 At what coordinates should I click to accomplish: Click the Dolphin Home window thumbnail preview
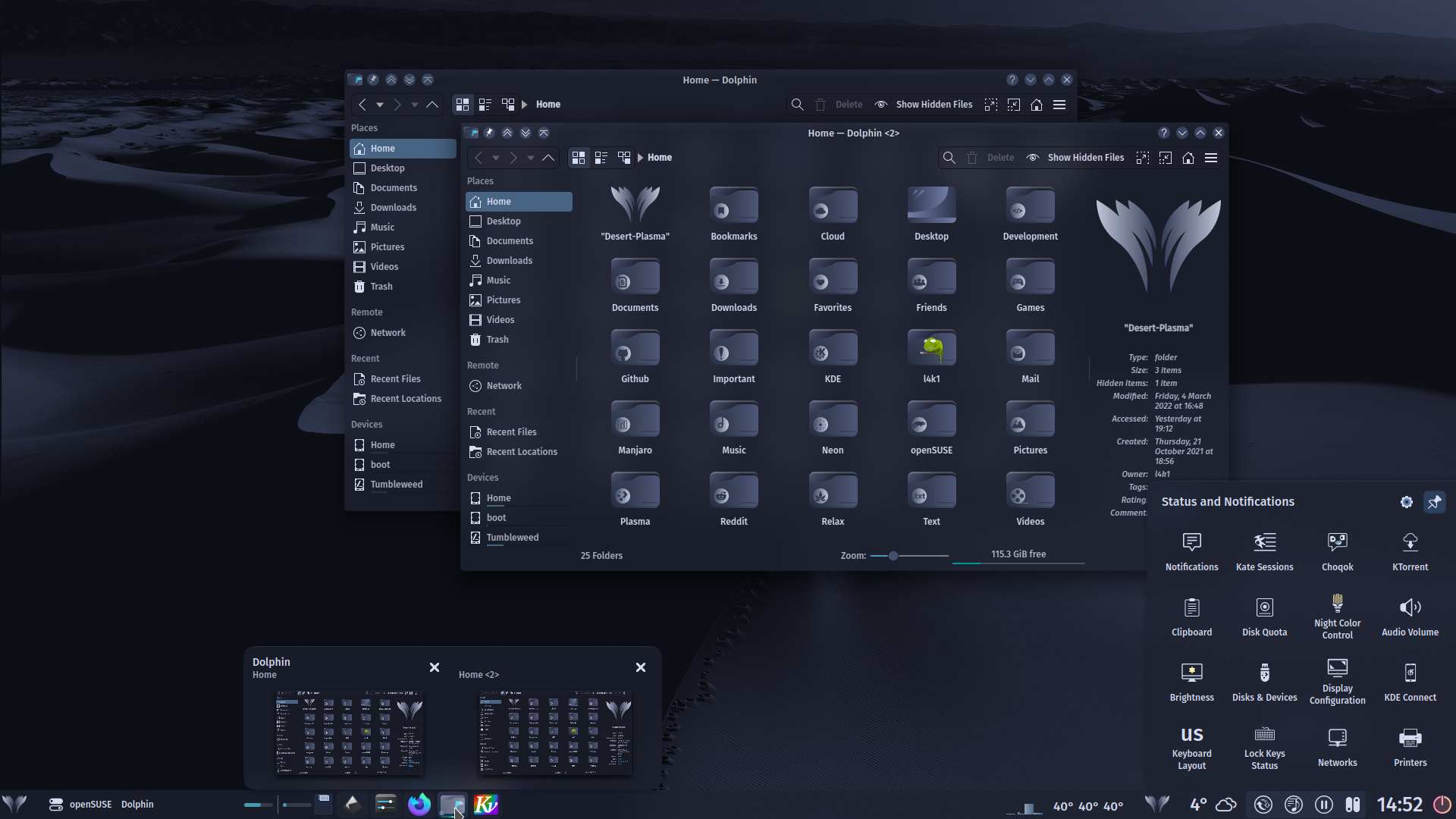tap(350, 733)
